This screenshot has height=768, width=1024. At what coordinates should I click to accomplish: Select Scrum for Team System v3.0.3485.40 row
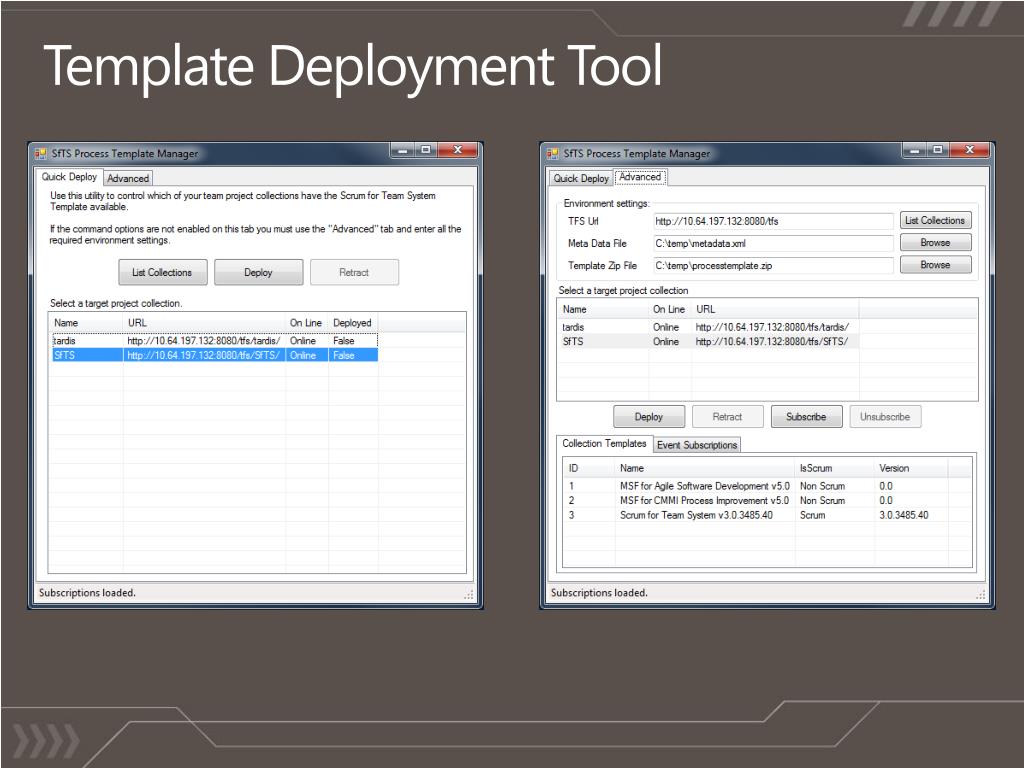pyautogui.click(x=756, y=515)
